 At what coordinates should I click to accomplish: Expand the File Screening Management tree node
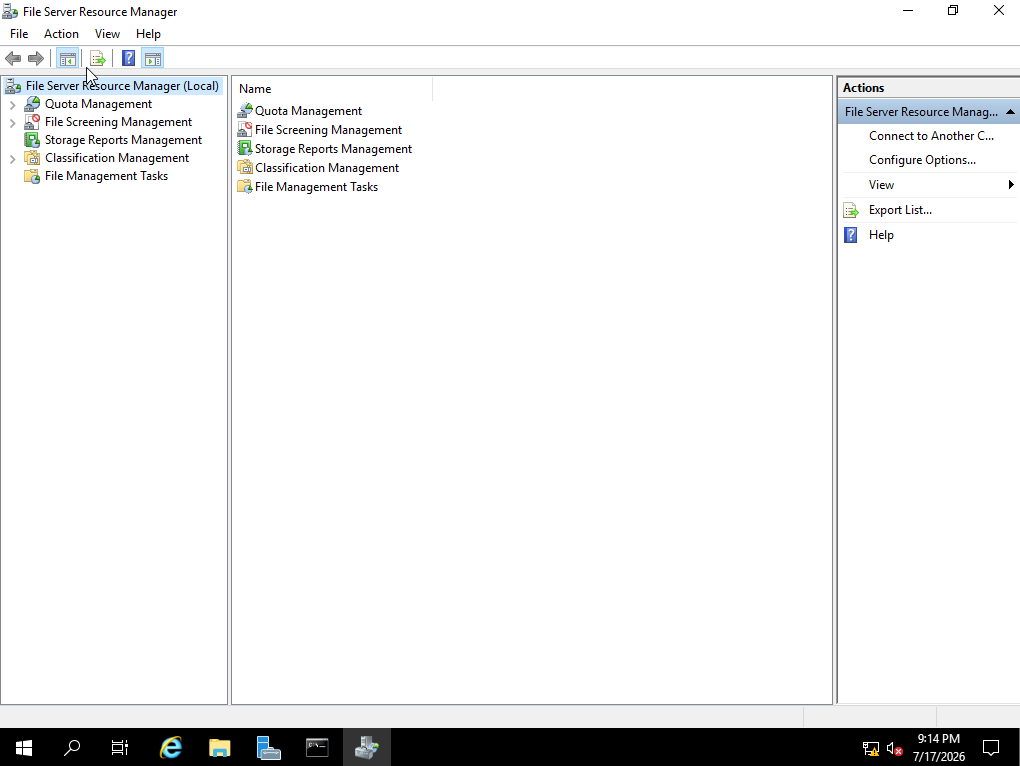click(12, 122)
